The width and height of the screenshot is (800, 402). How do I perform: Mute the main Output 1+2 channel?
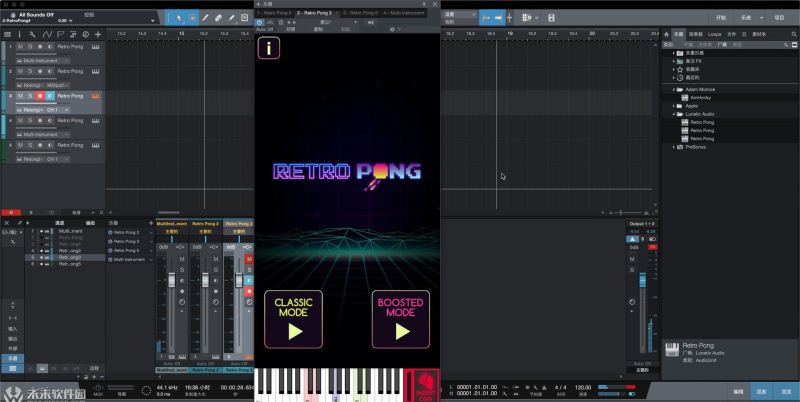coord(632,259)
